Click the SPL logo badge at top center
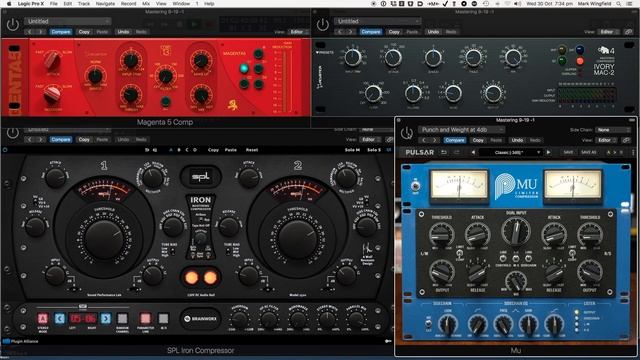Viewport: 640px width, 360px height. [201, 177]
